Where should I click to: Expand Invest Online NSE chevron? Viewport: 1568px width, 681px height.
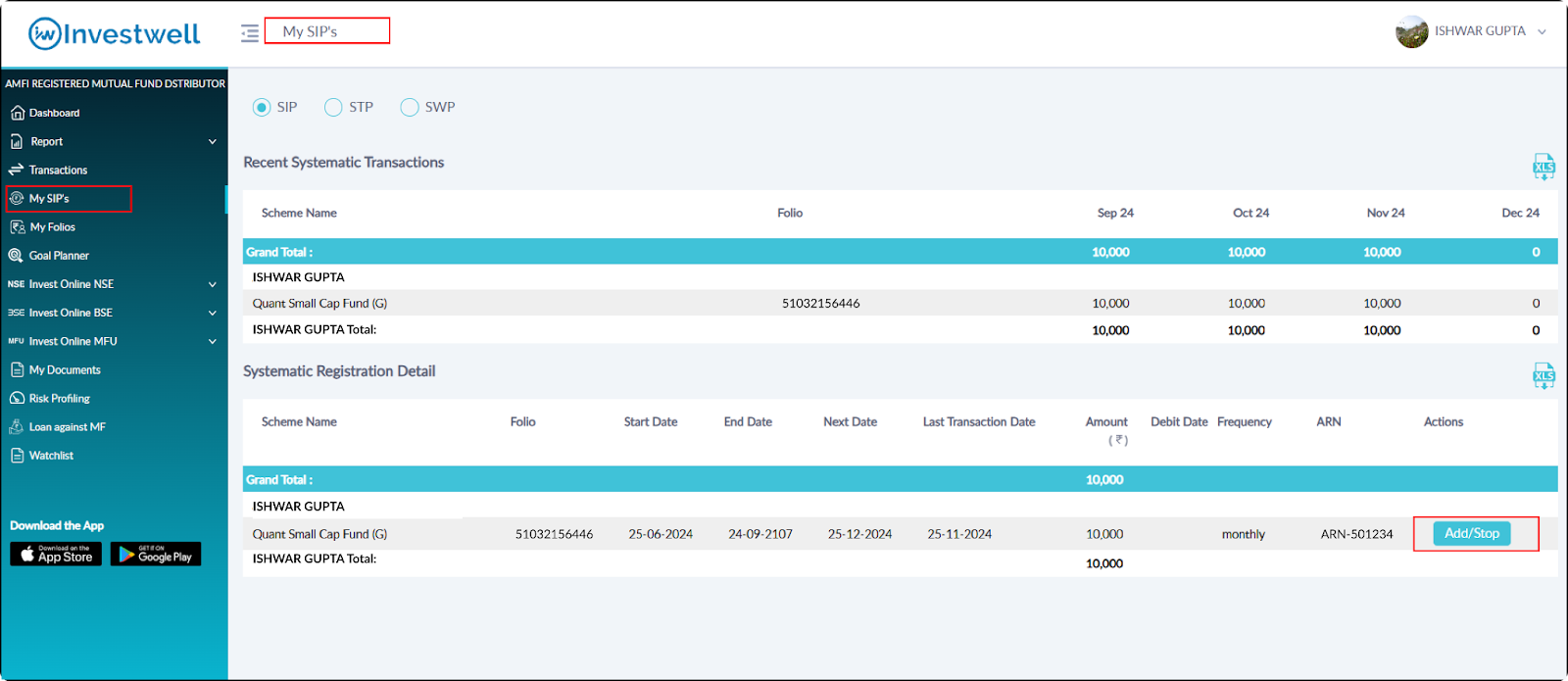(x=213, y=284)
